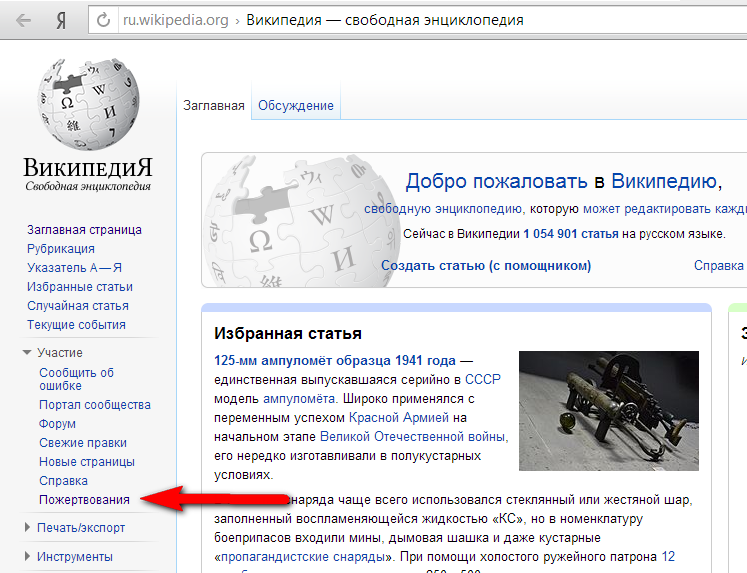Switch to the Обсуждение tab
The height and width of the screenshot is (573, 747).
(x=296, y=105)
